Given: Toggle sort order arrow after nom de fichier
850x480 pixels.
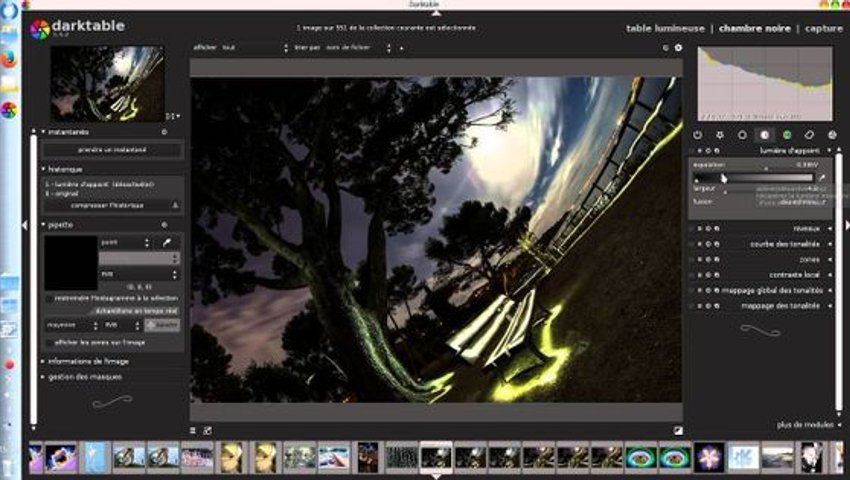Looking at the screenshot, I should pyautogui.click(x=402, y=48).
